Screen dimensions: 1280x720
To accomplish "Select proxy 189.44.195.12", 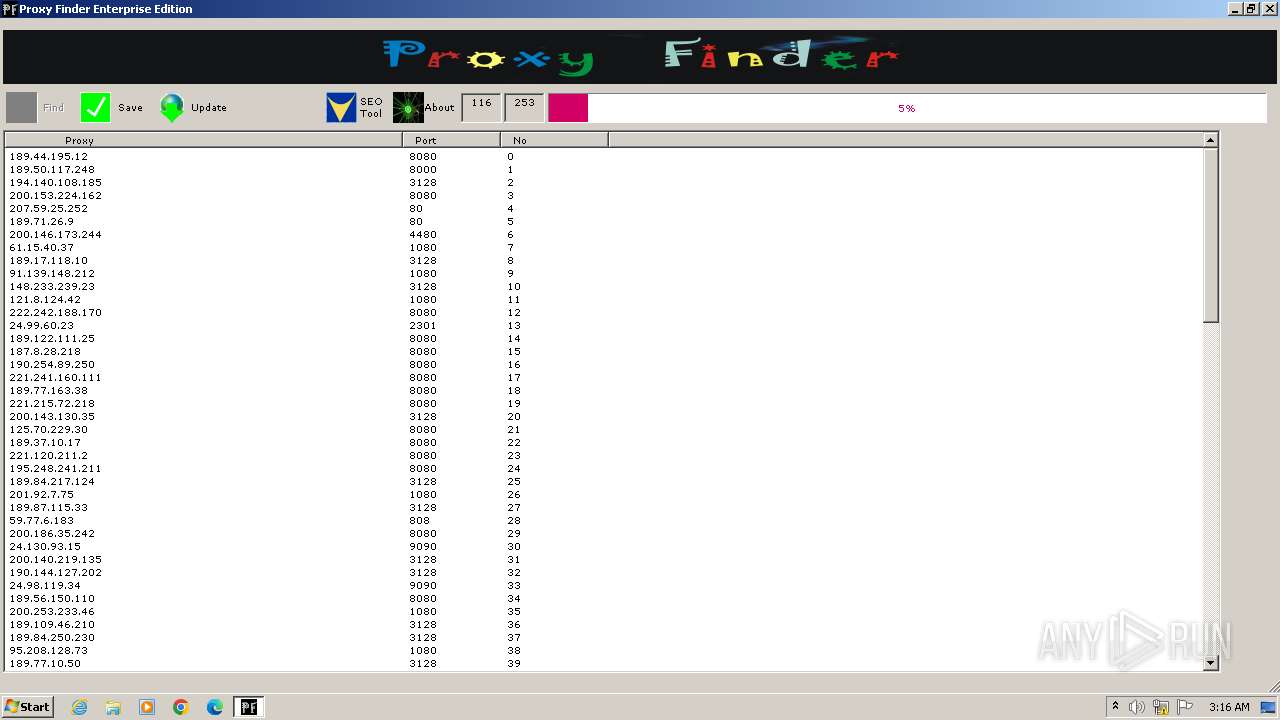I will [x=48, y=157].
